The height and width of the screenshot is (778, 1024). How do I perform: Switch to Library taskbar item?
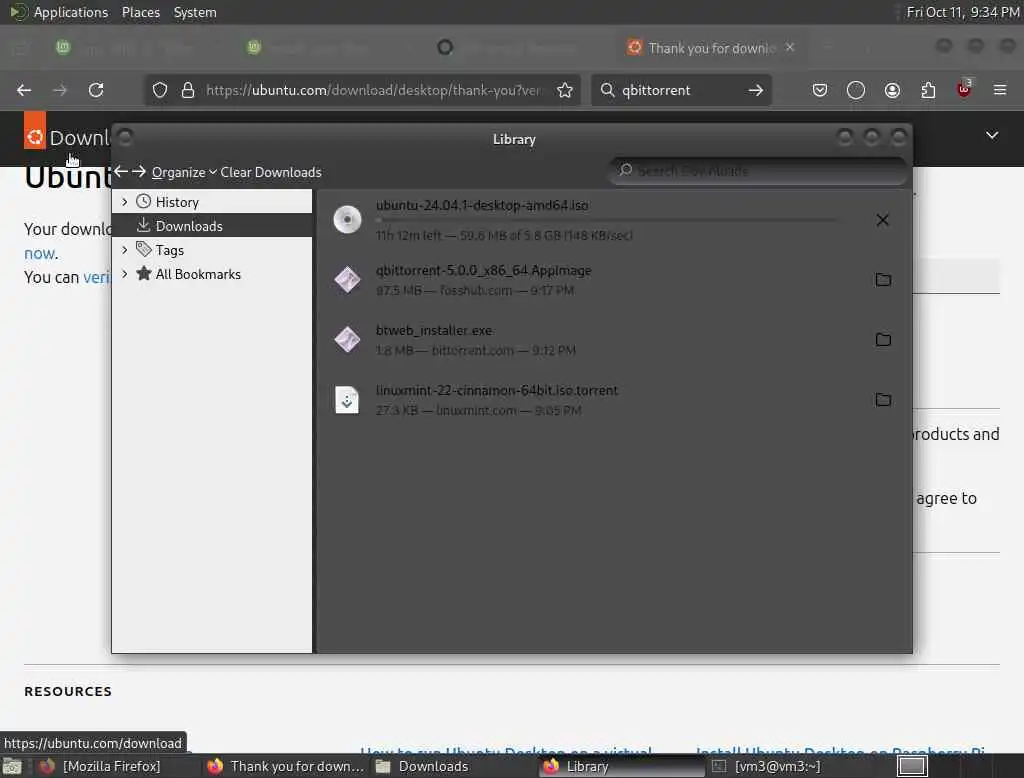point(622,766)
